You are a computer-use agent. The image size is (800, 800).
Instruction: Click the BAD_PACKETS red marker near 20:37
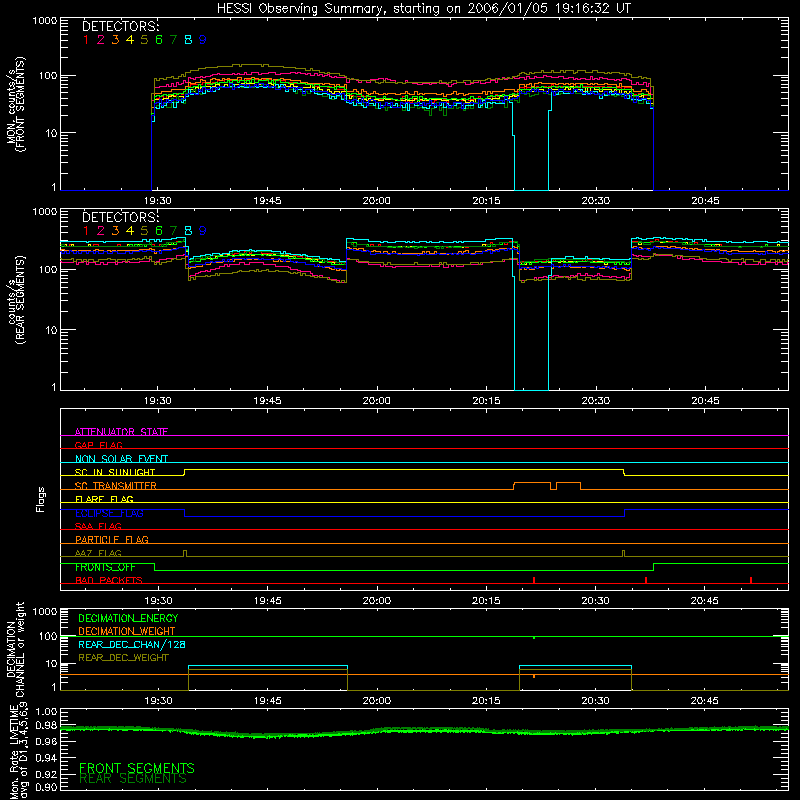coord(646,580)
